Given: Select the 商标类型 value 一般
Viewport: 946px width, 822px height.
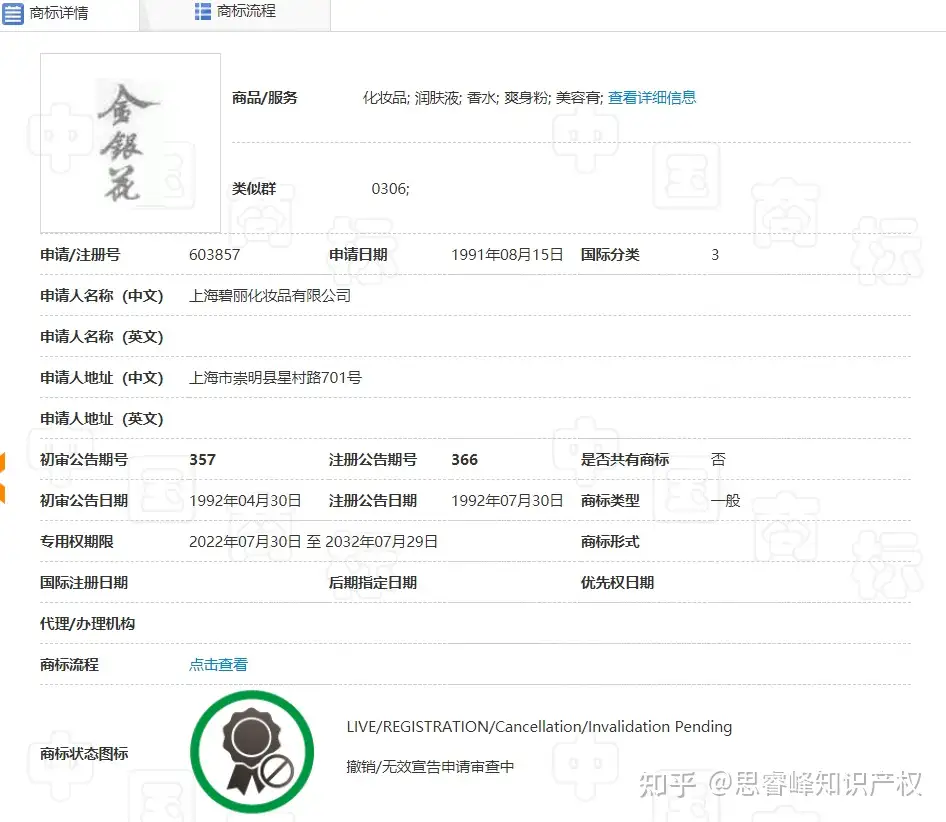Looking at the screenshot, I should [725, 501].
